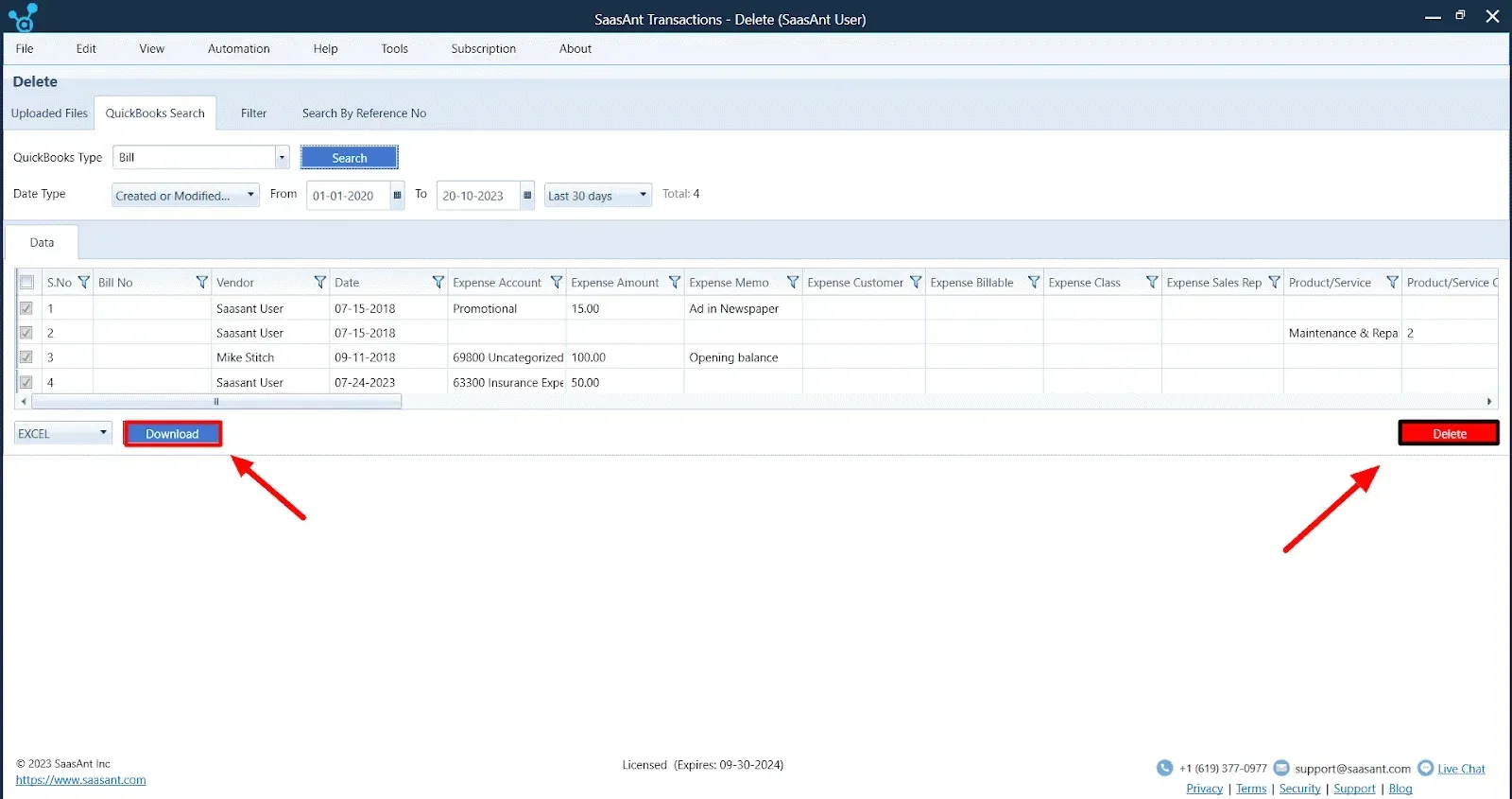Click the red Delete button
This screenshot has height=799, width=1512.
[x=1449, y=433]
